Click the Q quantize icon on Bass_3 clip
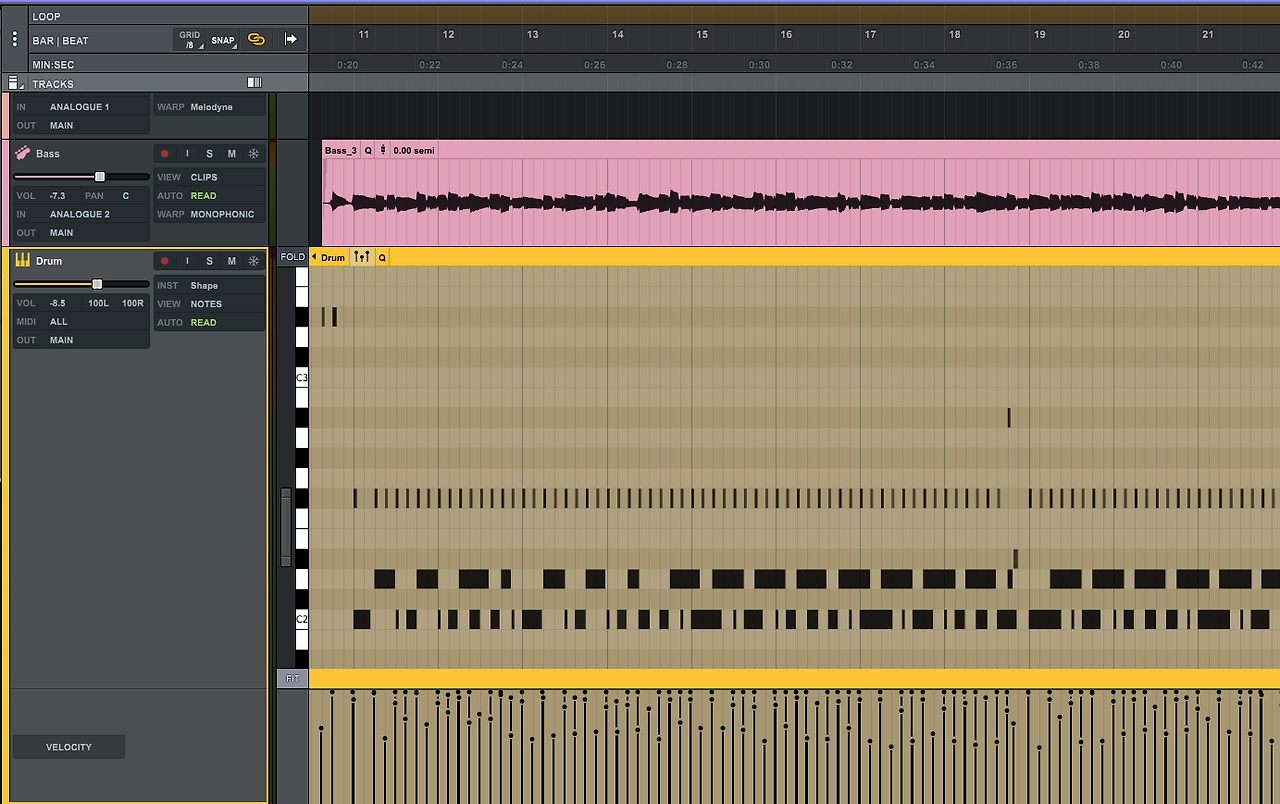 [x=368, y=150]
